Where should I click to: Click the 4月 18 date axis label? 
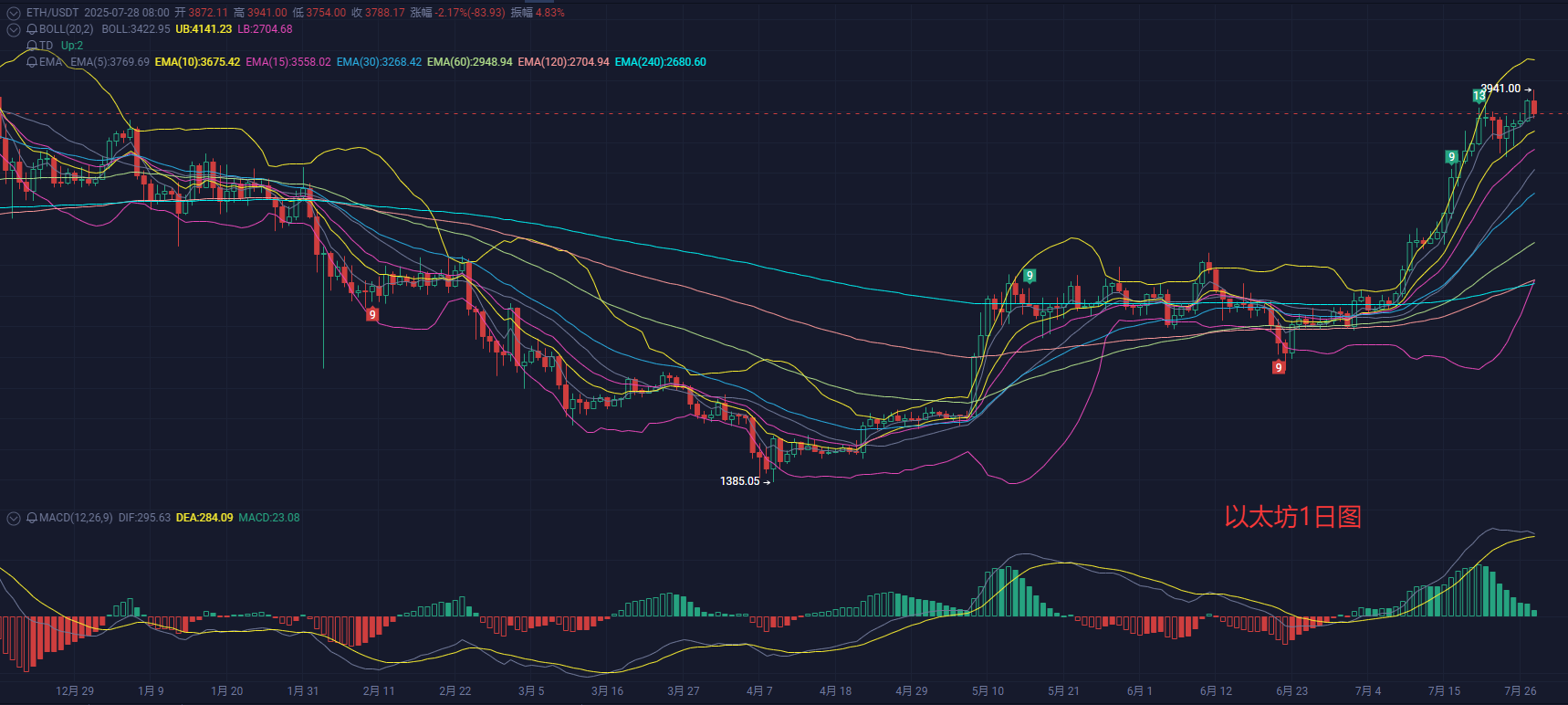pyautogui.click(x=835, y=690)
